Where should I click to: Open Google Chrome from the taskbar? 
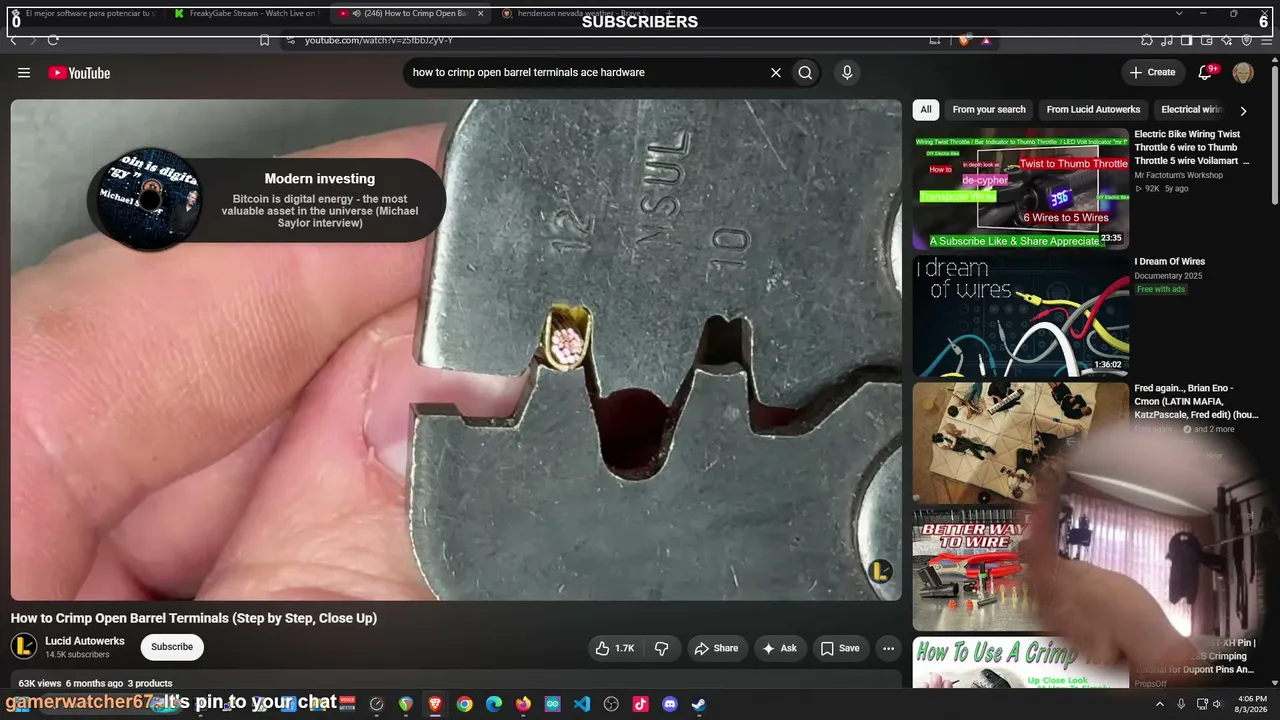pyautogui.click(x=464, y=704)
